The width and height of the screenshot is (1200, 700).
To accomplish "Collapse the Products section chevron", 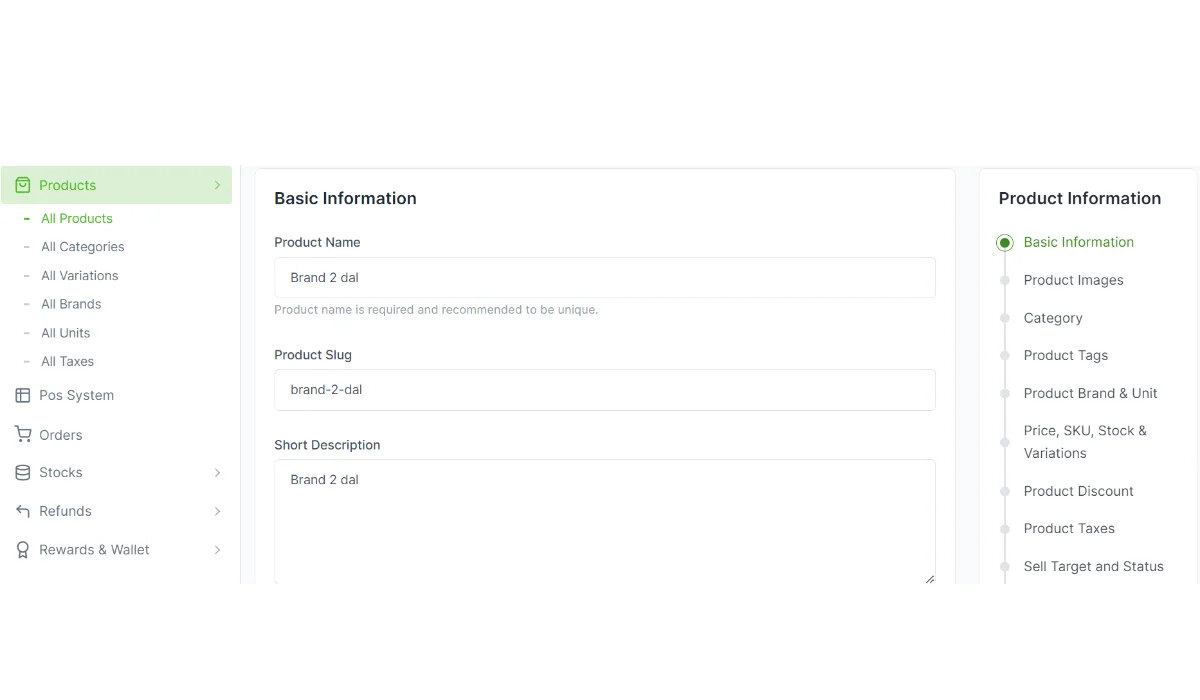I will [217, 185].
